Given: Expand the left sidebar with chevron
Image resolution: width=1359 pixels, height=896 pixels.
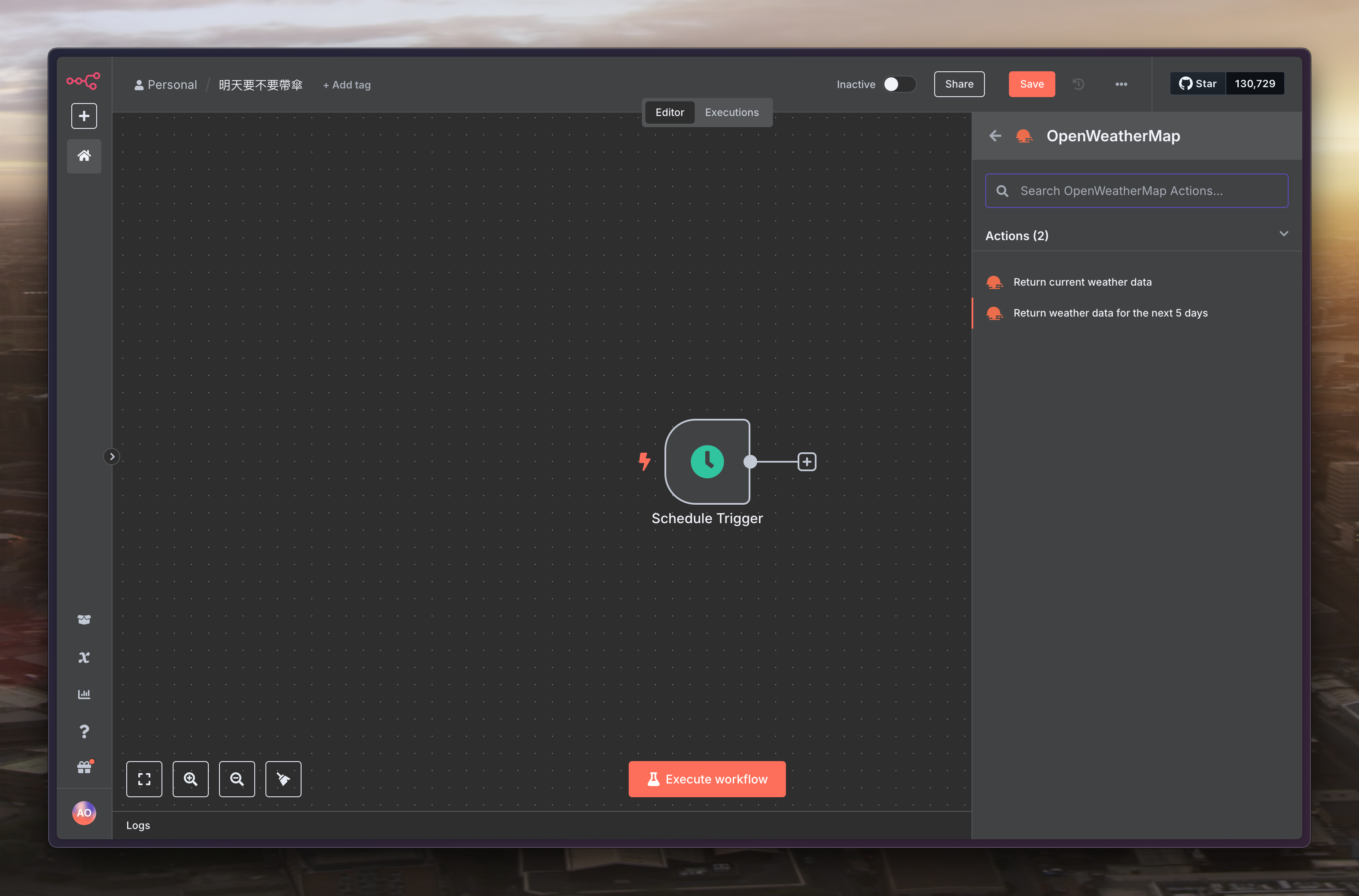Looking at the screenshot, I should (112, 457).
